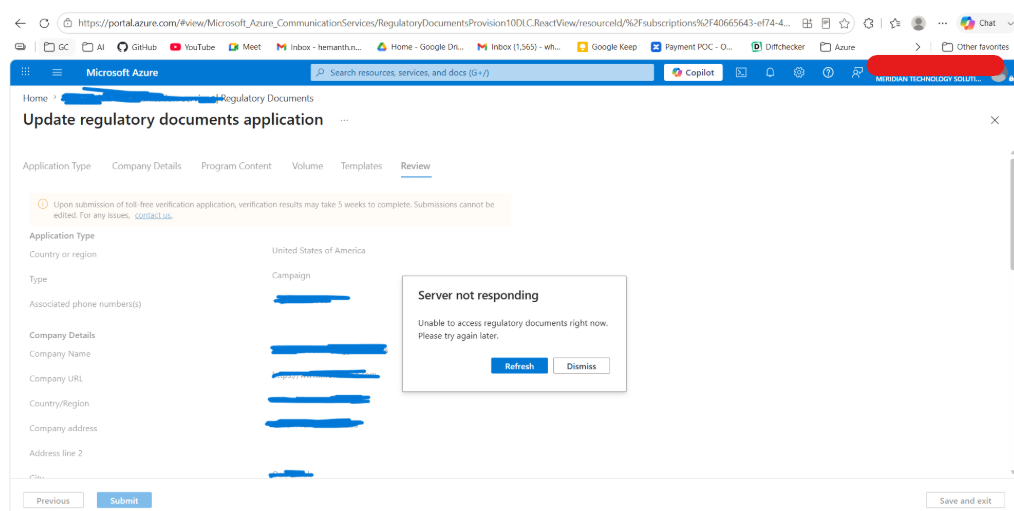1014x511 pixels.
Task: Open the feedback icon in header
Action: point(857,72)
